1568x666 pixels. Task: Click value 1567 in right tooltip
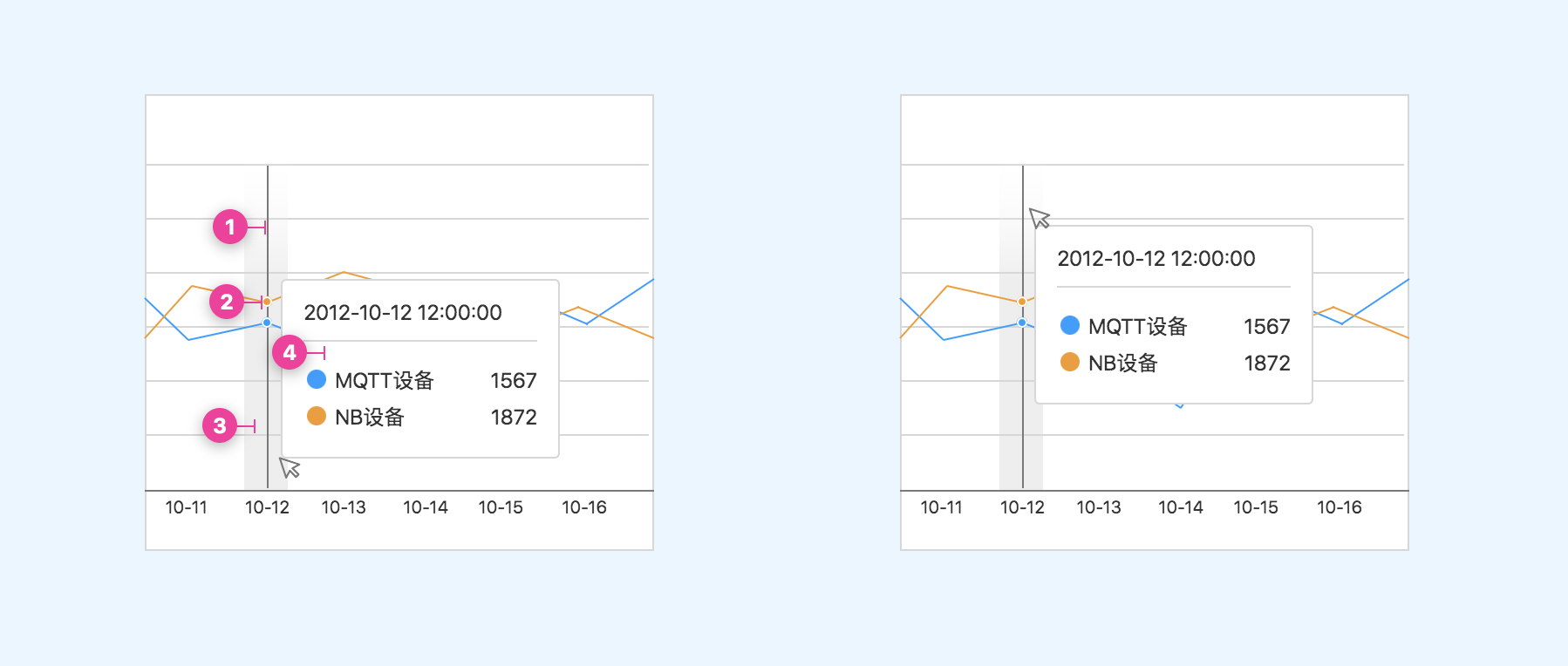click(1267, 326)
